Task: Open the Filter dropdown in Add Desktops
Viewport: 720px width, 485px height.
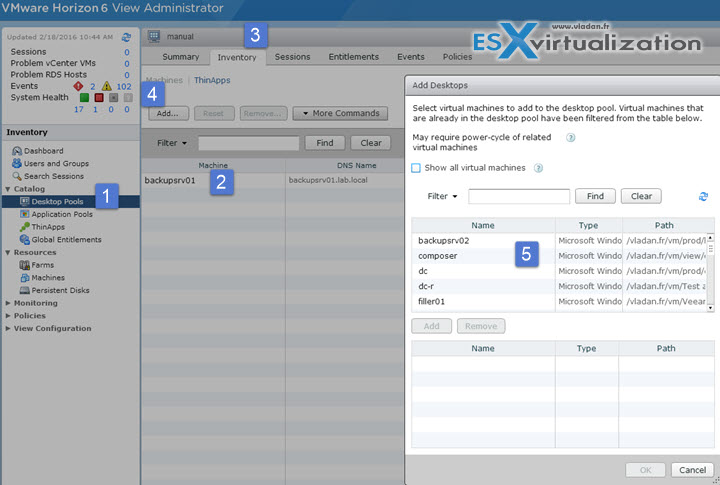Action: [442, 197]
